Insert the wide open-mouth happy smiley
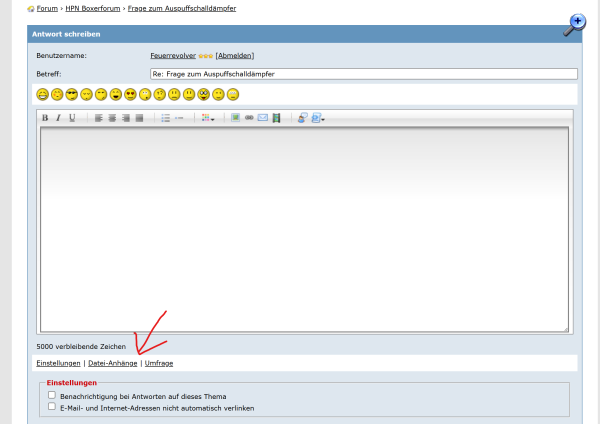This screenshot has width=600, height=424. coord(116,95)
